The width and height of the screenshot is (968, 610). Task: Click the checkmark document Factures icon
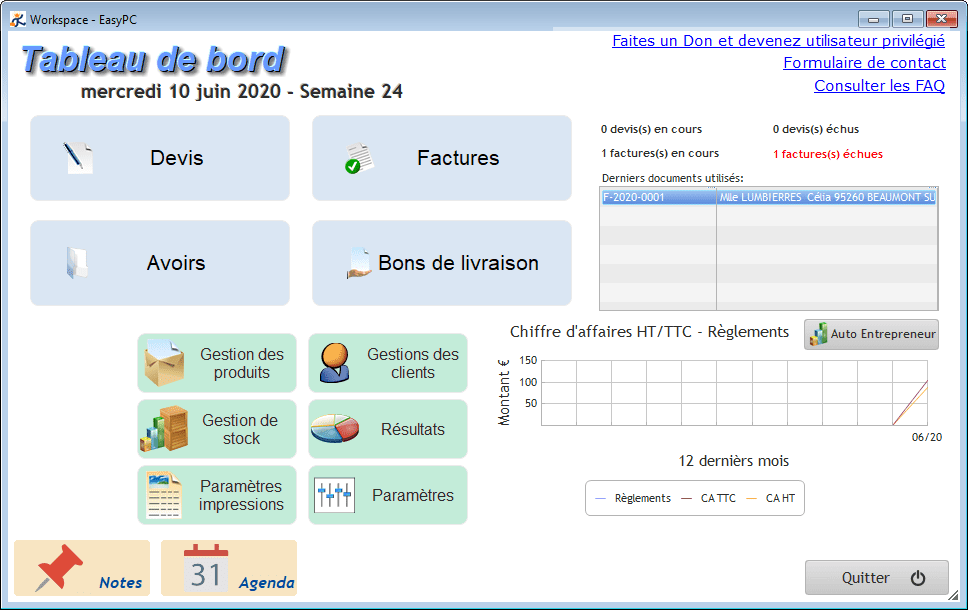click(x=359, y=158)
